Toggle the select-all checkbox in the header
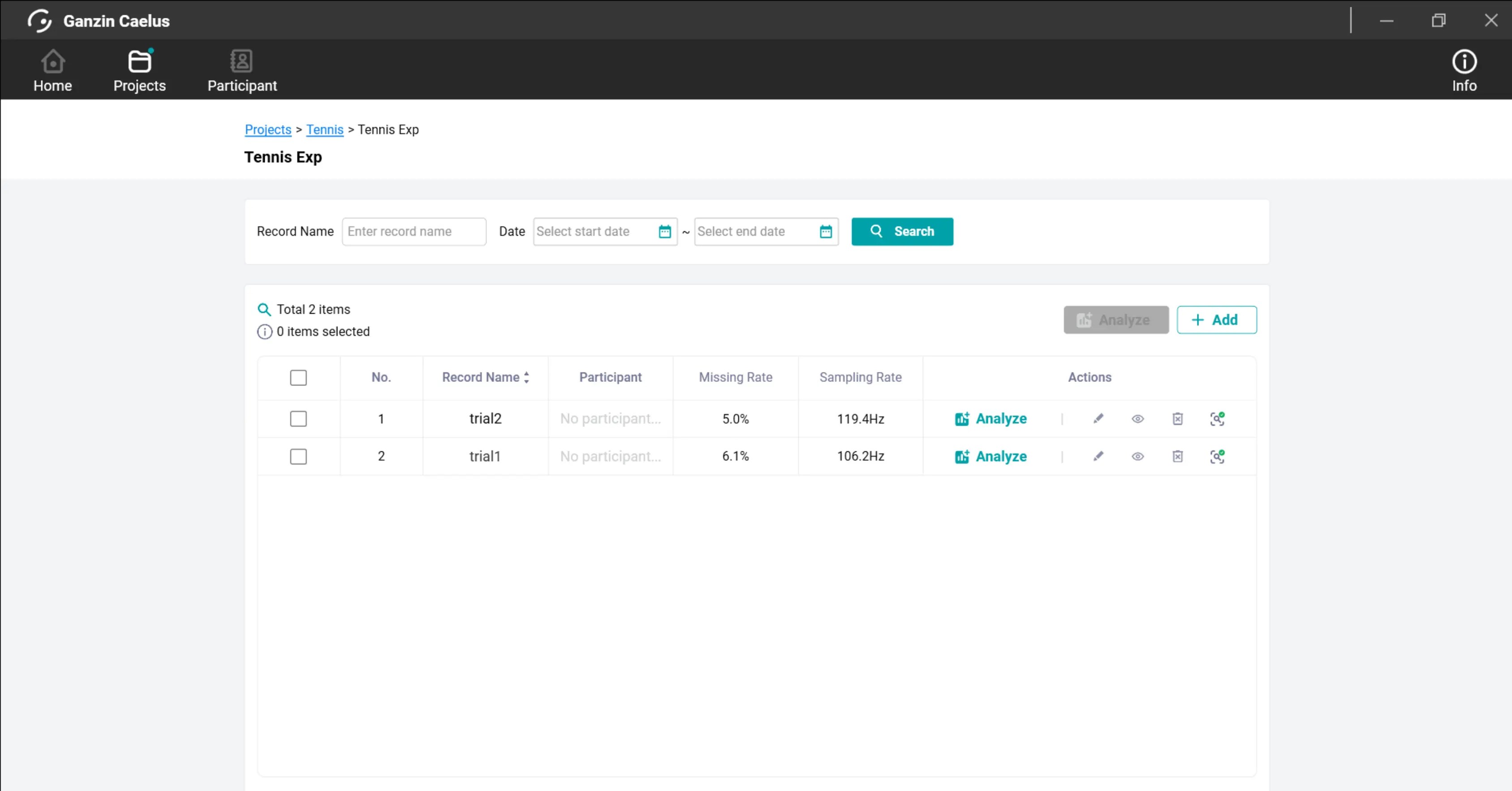The image size is (1512, 791). pyautogui.click(x=298, y=378)
